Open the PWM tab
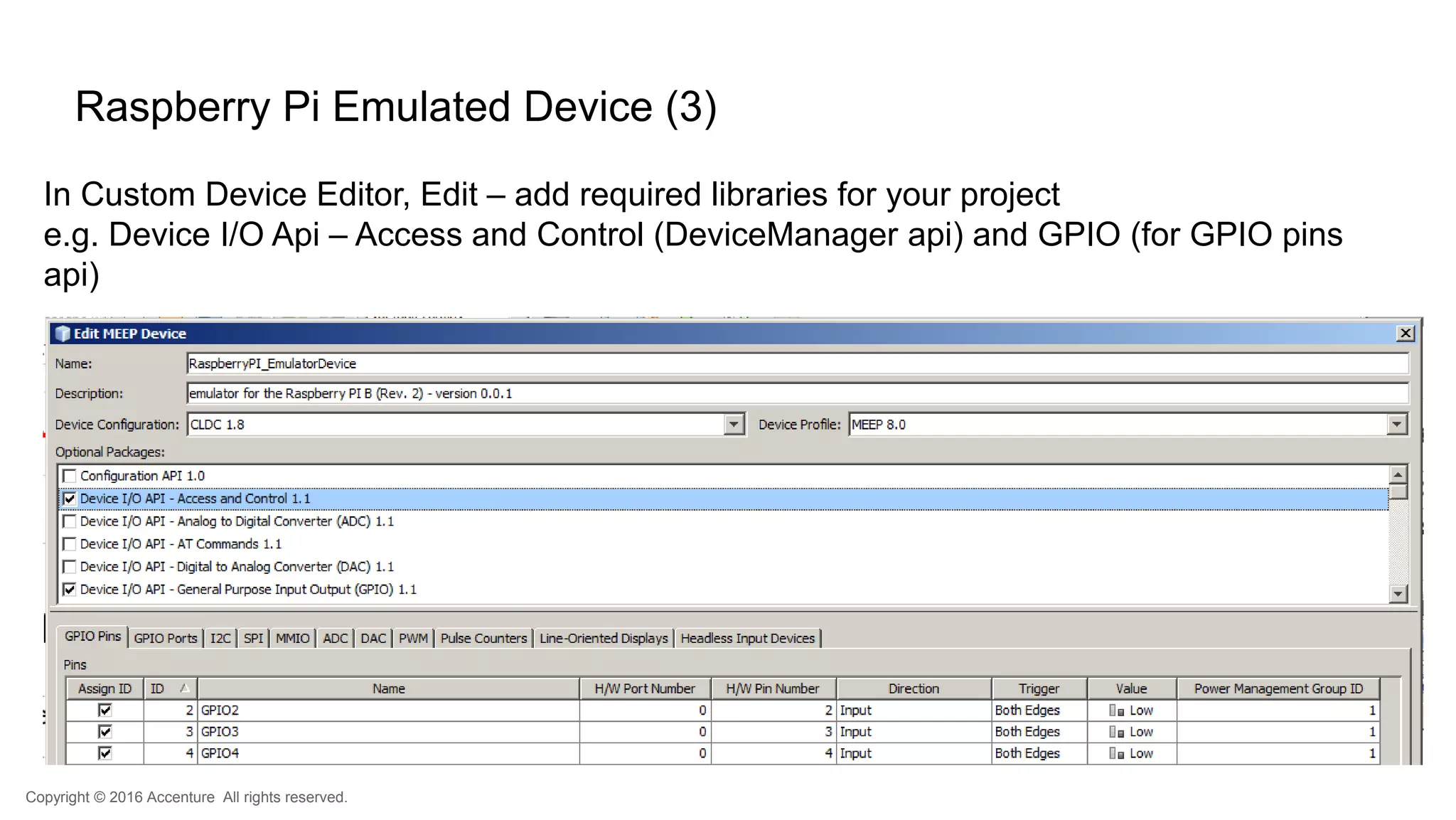This screenshot has height=820, width=1456. (413, 639)
